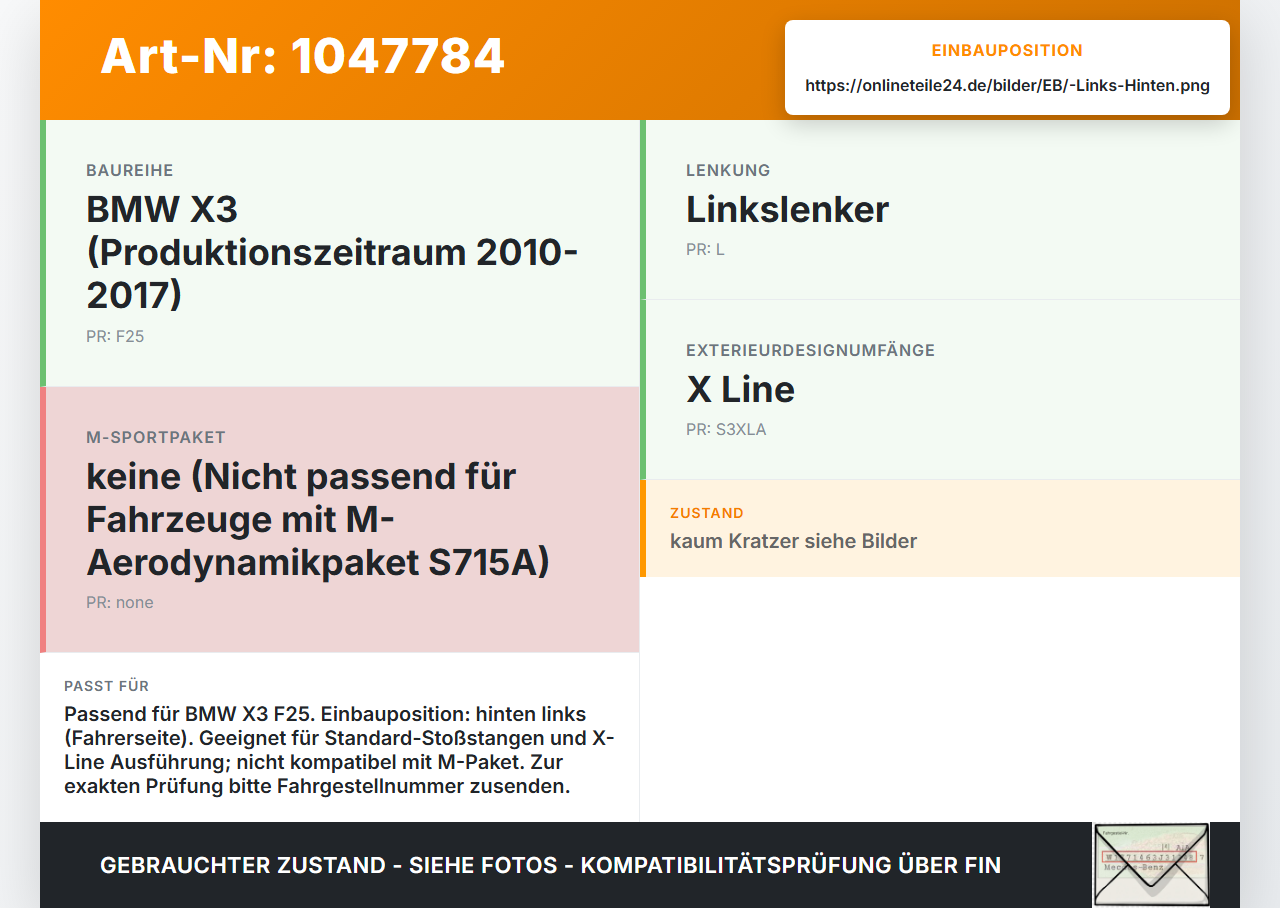Click the LENKUNG label
The height and width of the screenshot is (909, 1280).
point(728,170)
